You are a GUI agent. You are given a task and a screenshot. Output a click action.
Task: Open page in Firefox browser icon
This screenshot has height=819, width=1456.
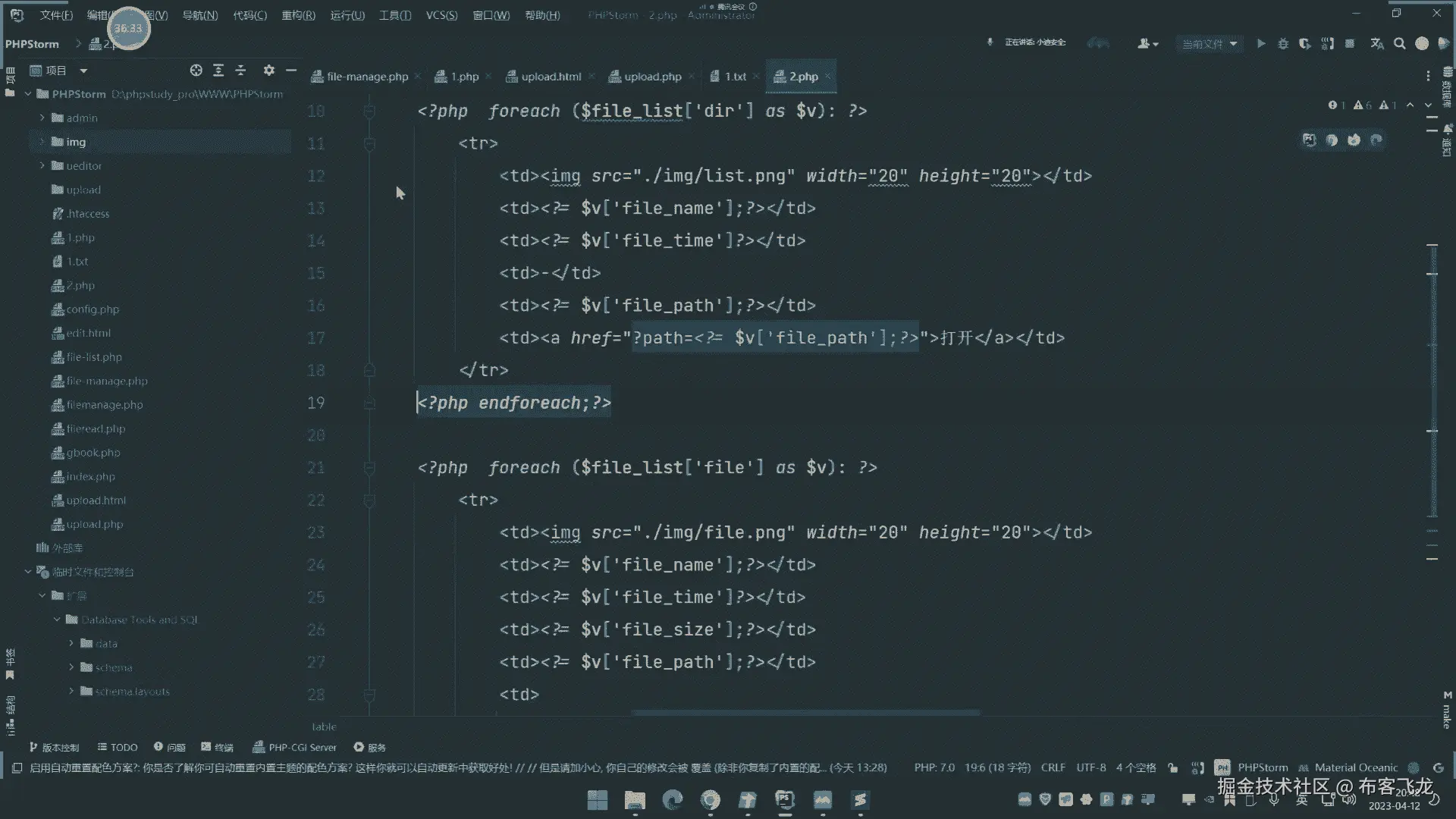coord(1354,140)
